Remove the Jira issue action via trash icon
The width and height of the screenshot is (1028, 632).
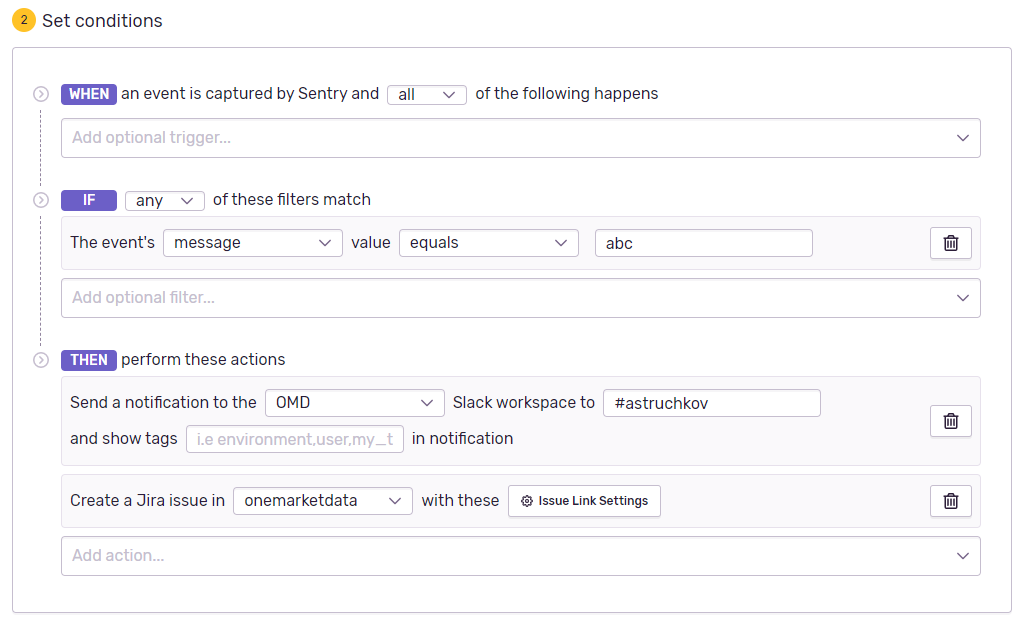pos(950,500)
